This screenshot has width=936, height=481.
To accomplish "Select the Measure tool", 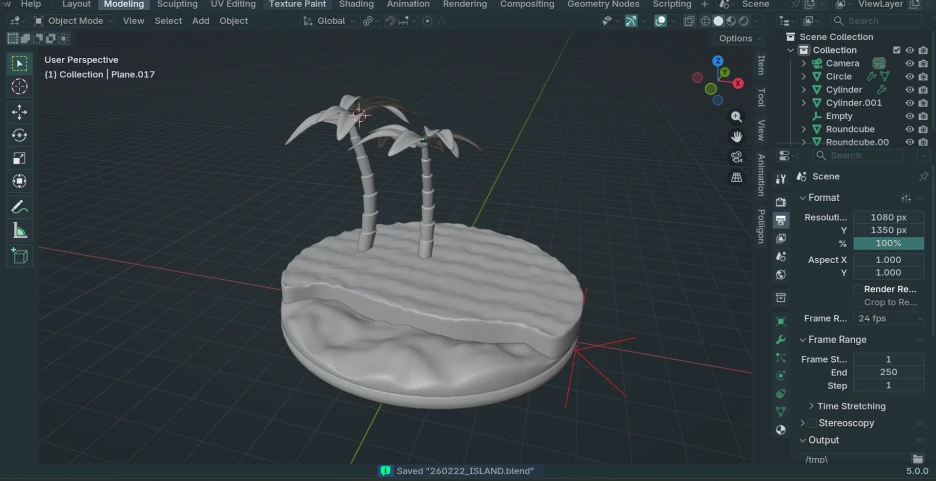I will tap(19, 230).
